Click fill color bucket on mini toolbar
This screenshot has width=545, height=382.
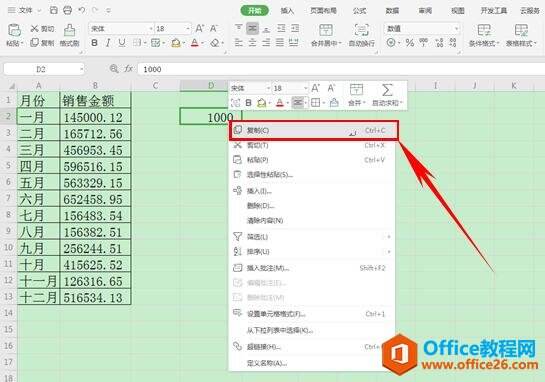click(261, 103)
